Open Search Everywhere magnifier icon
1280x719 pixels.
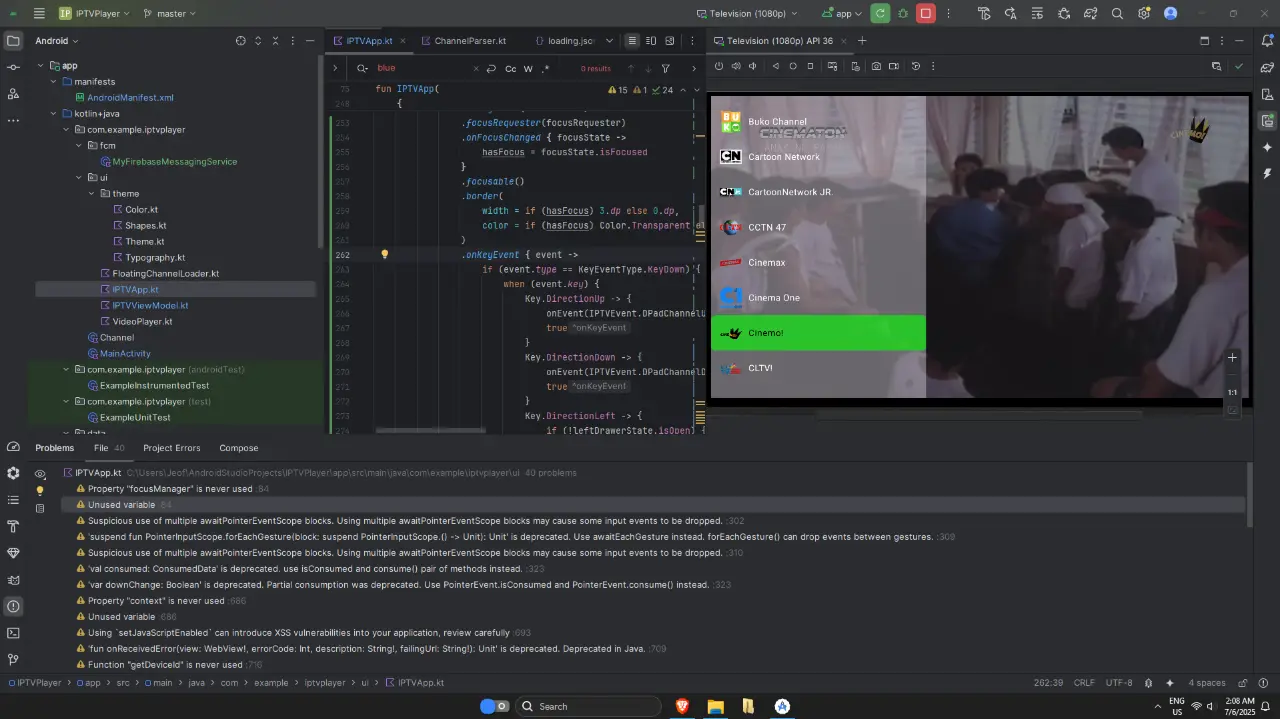pos(1117,13)
